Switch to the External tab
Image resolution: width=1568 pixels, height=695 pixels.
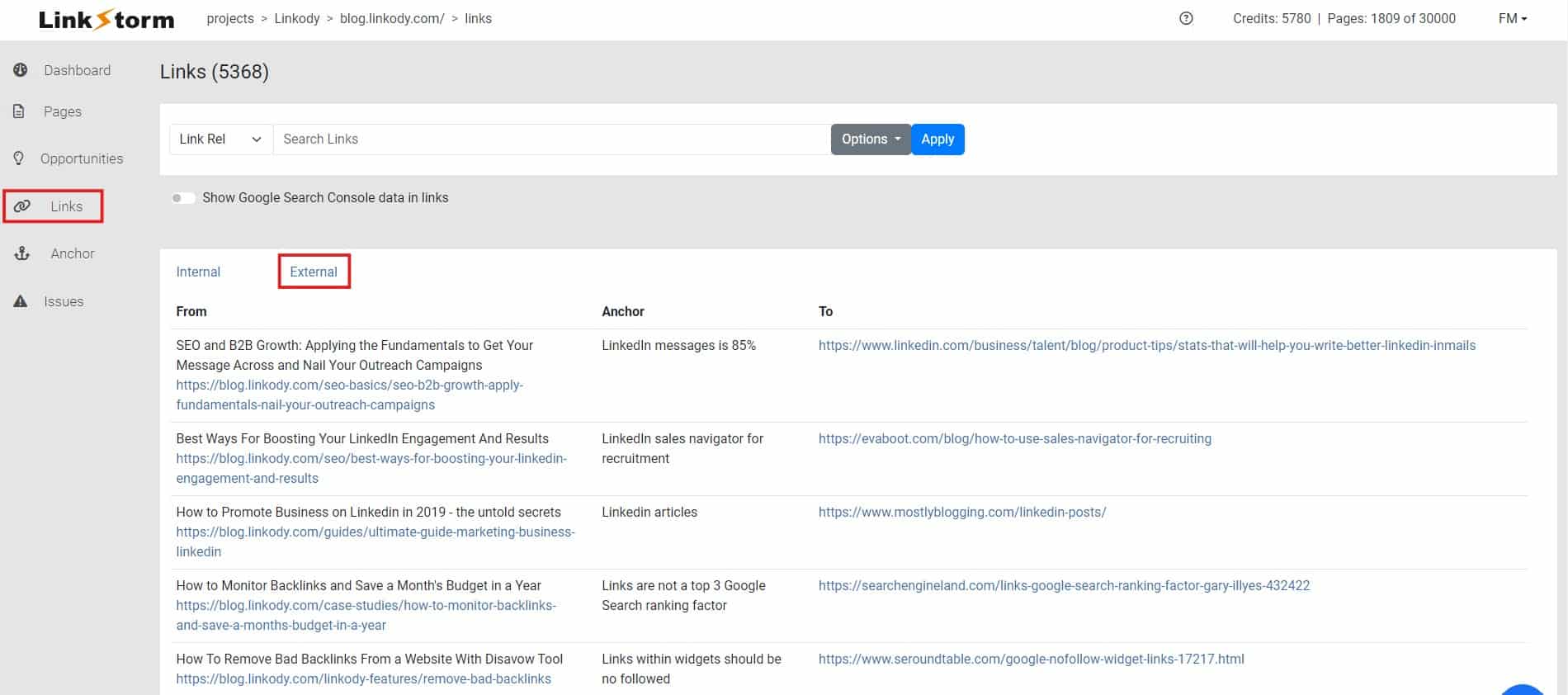314,272
